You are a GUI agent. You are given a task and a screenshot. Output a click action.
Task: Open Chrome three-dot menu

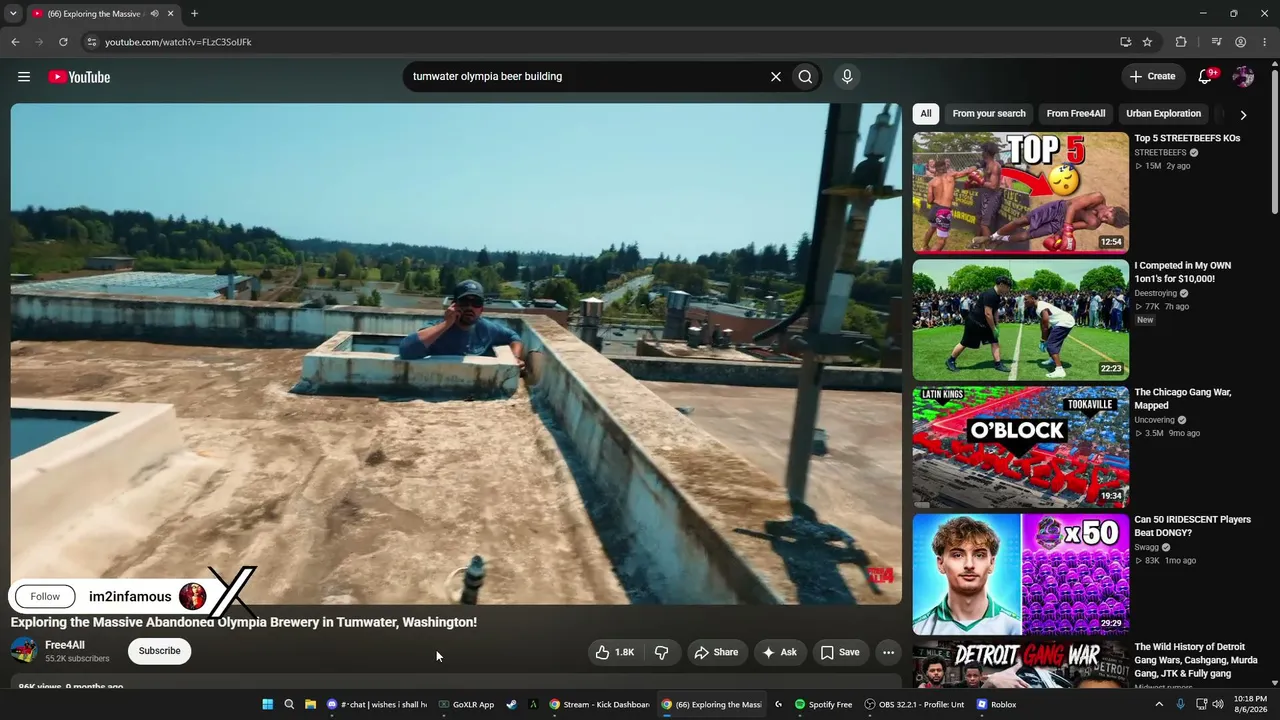(x=1264, y=42)
